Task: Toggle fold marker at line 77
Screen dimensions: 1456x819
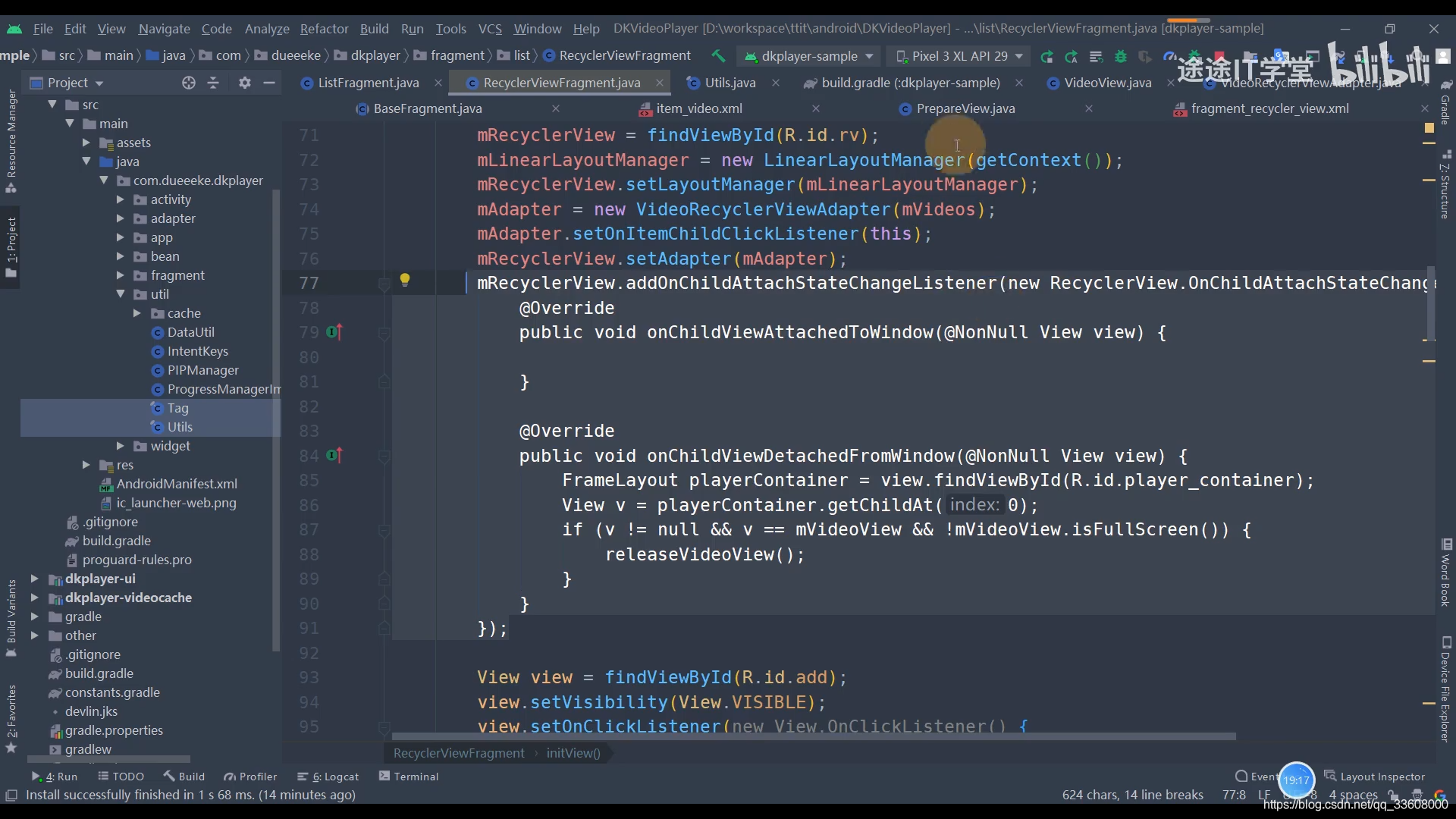Action: tap(384, 284)
